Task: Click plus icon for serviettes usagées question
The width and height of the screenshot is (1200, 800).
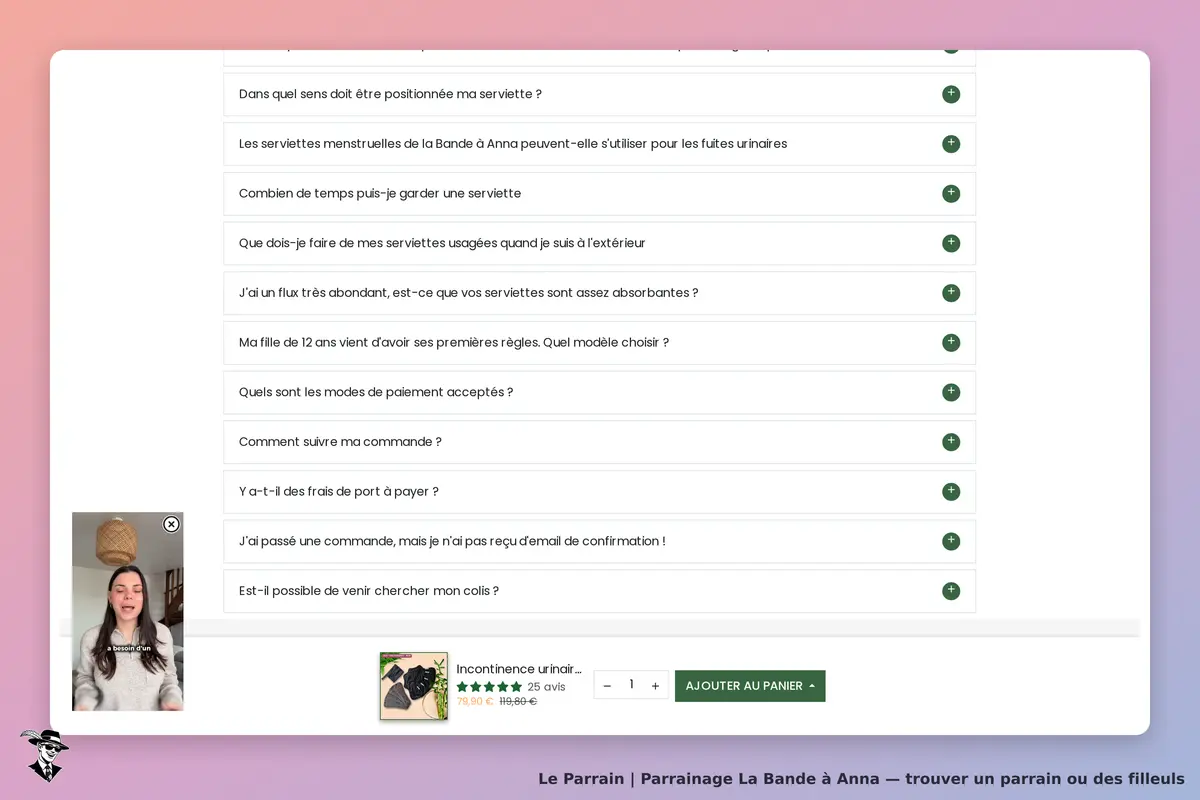Action: [951, 243]
